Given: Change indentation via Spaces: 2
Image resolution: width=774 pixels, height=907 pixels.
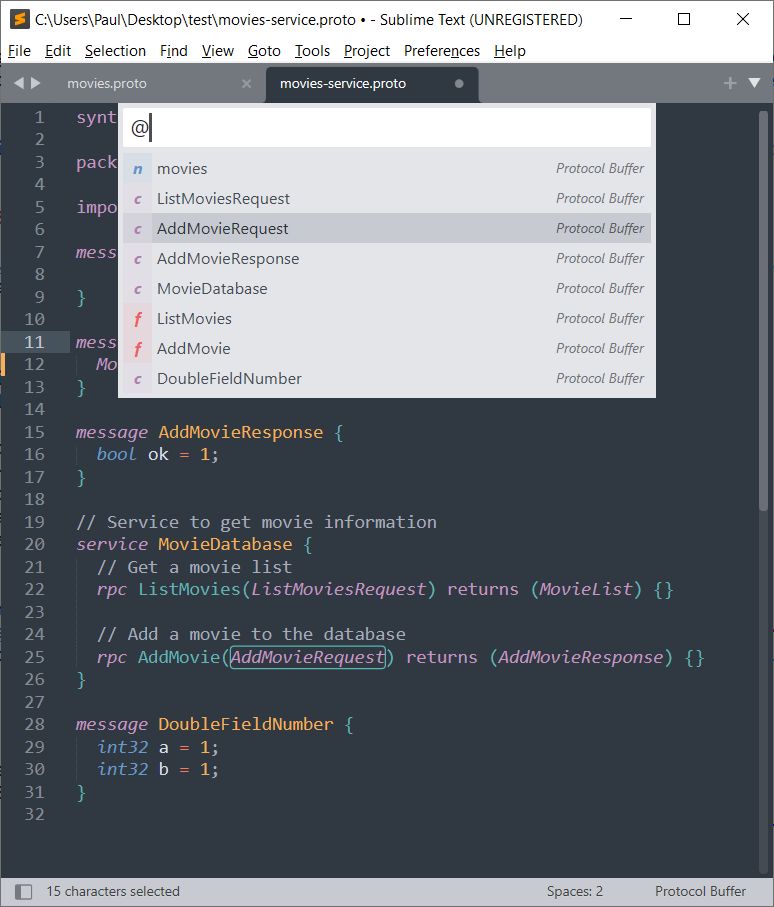Looking at the screenshot, I should point(574,891).
